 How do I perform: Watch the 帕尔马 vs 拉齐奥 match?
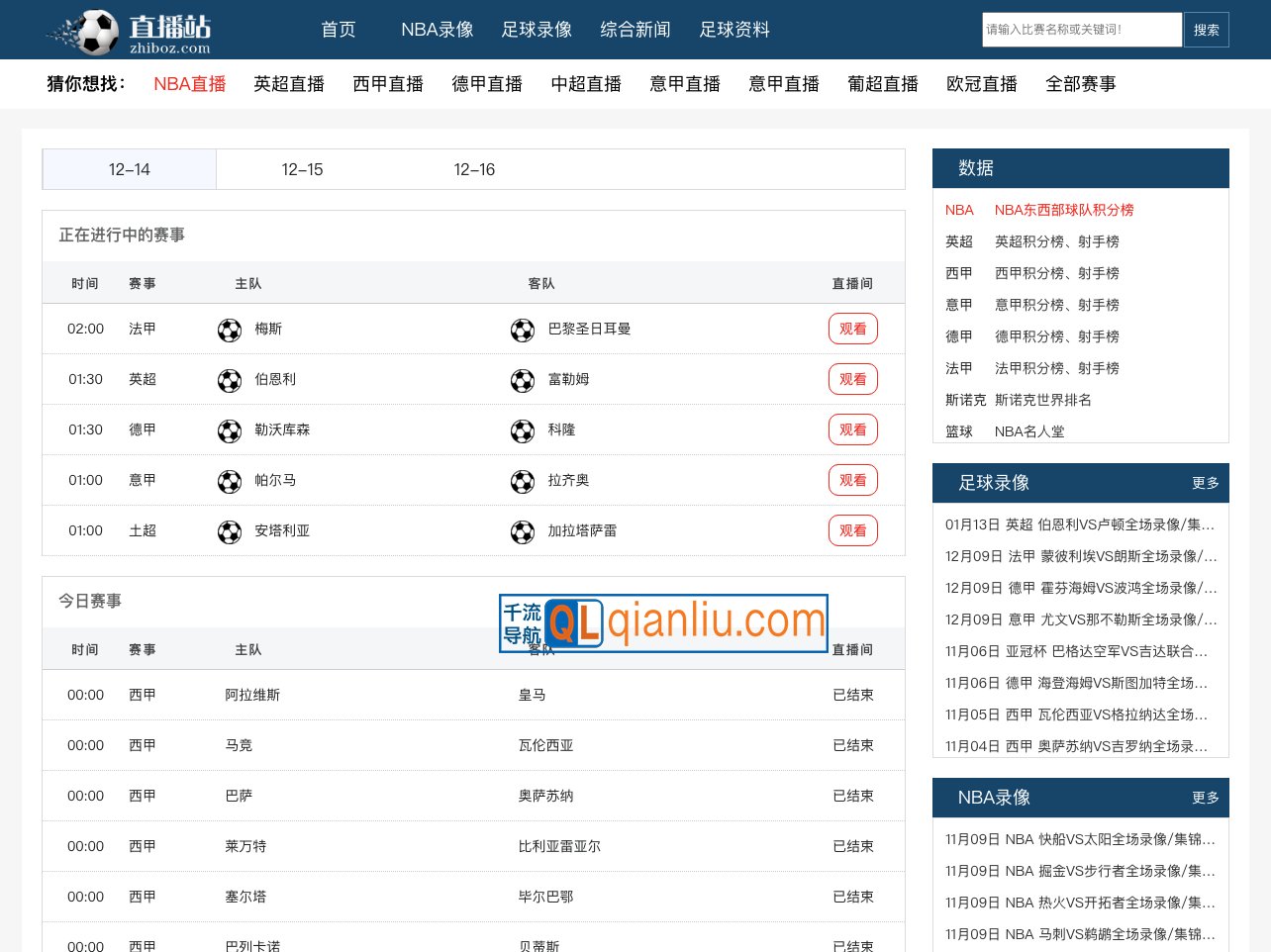tap(852, 480)
